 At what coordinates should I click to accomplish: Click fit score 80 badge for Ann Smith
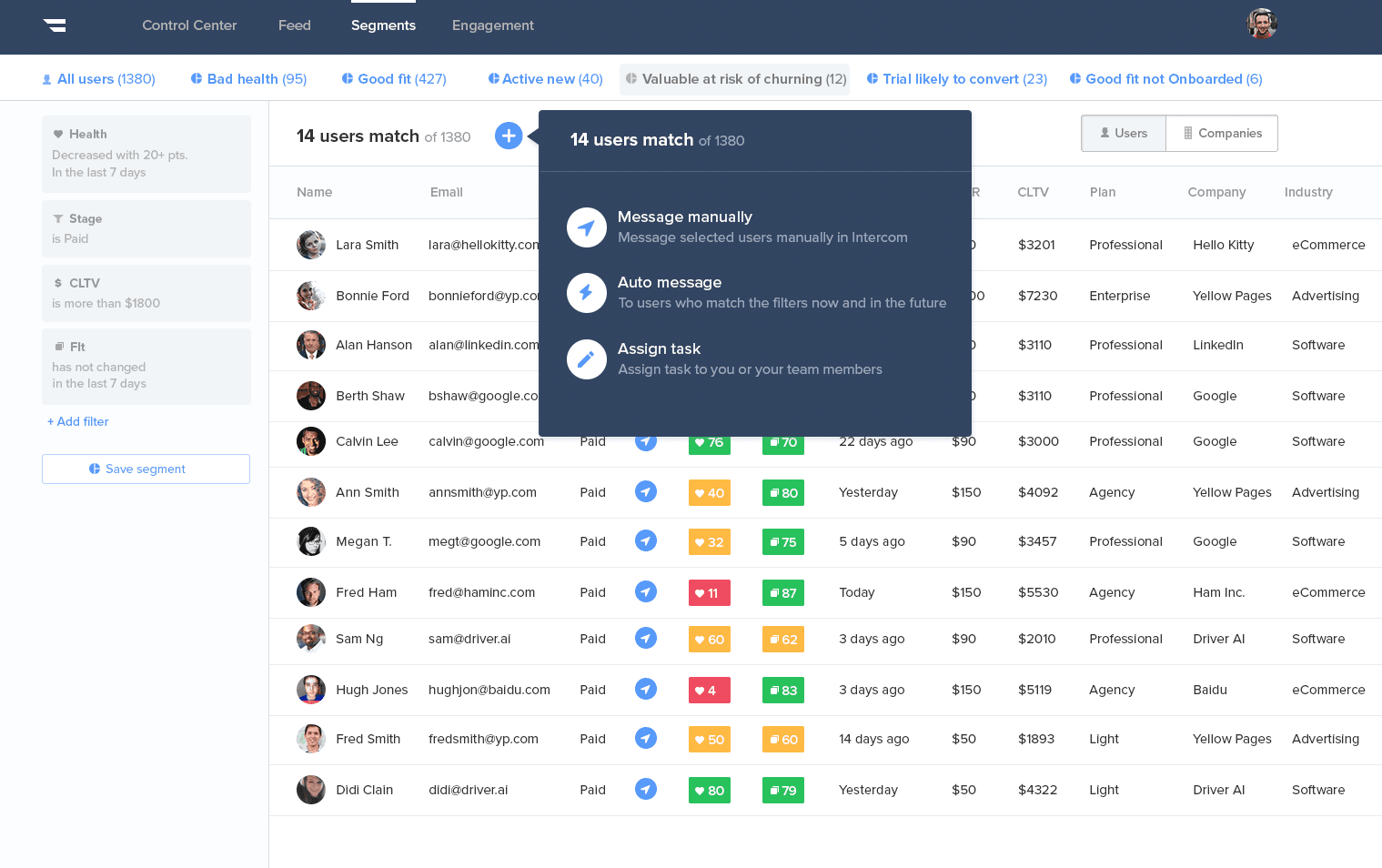(x=783, y=493)
